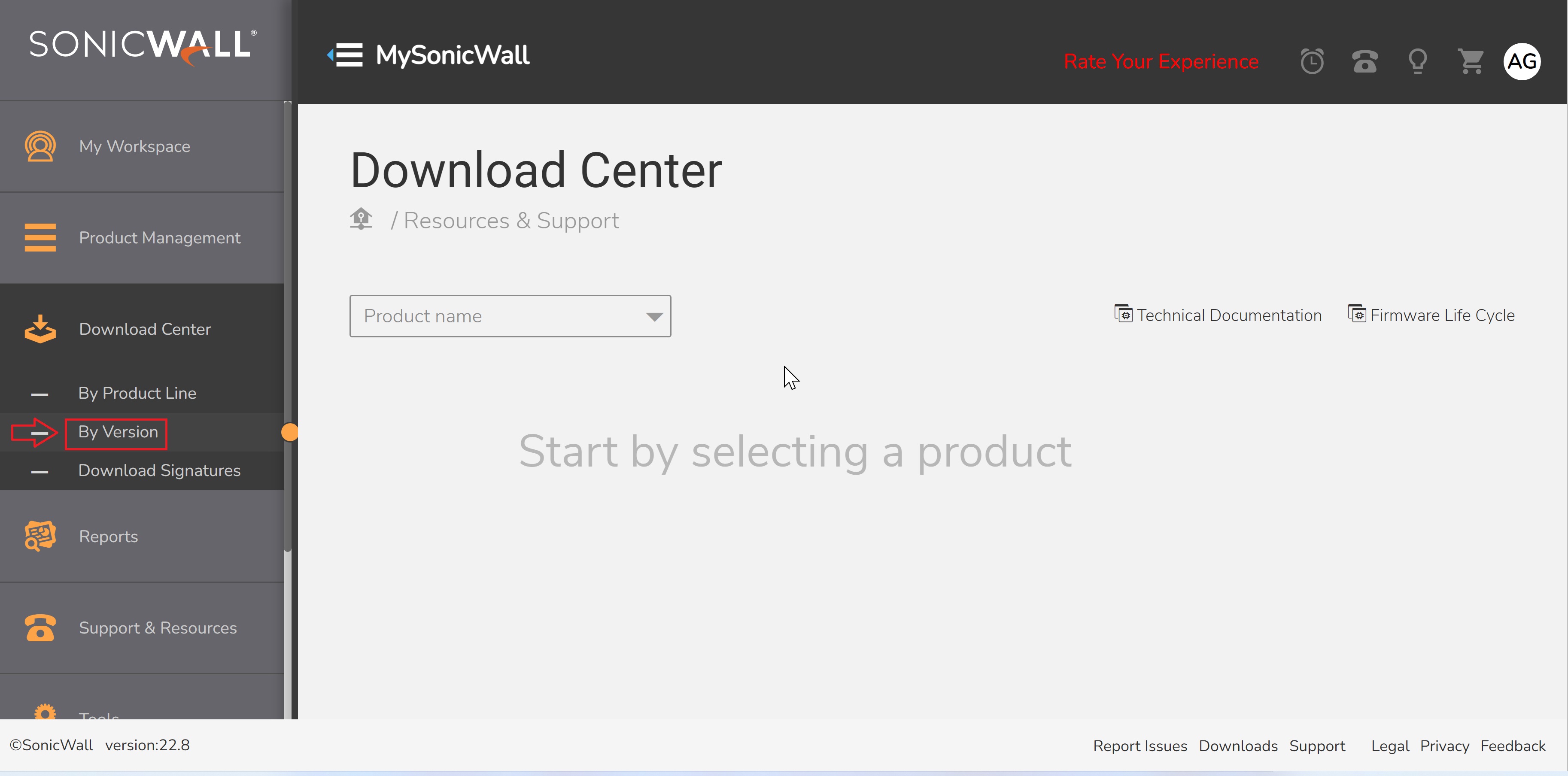Viewport: 1568px width, 776px height.
Task: Click the SonicWall logo
Action: (x=143, y=48)
